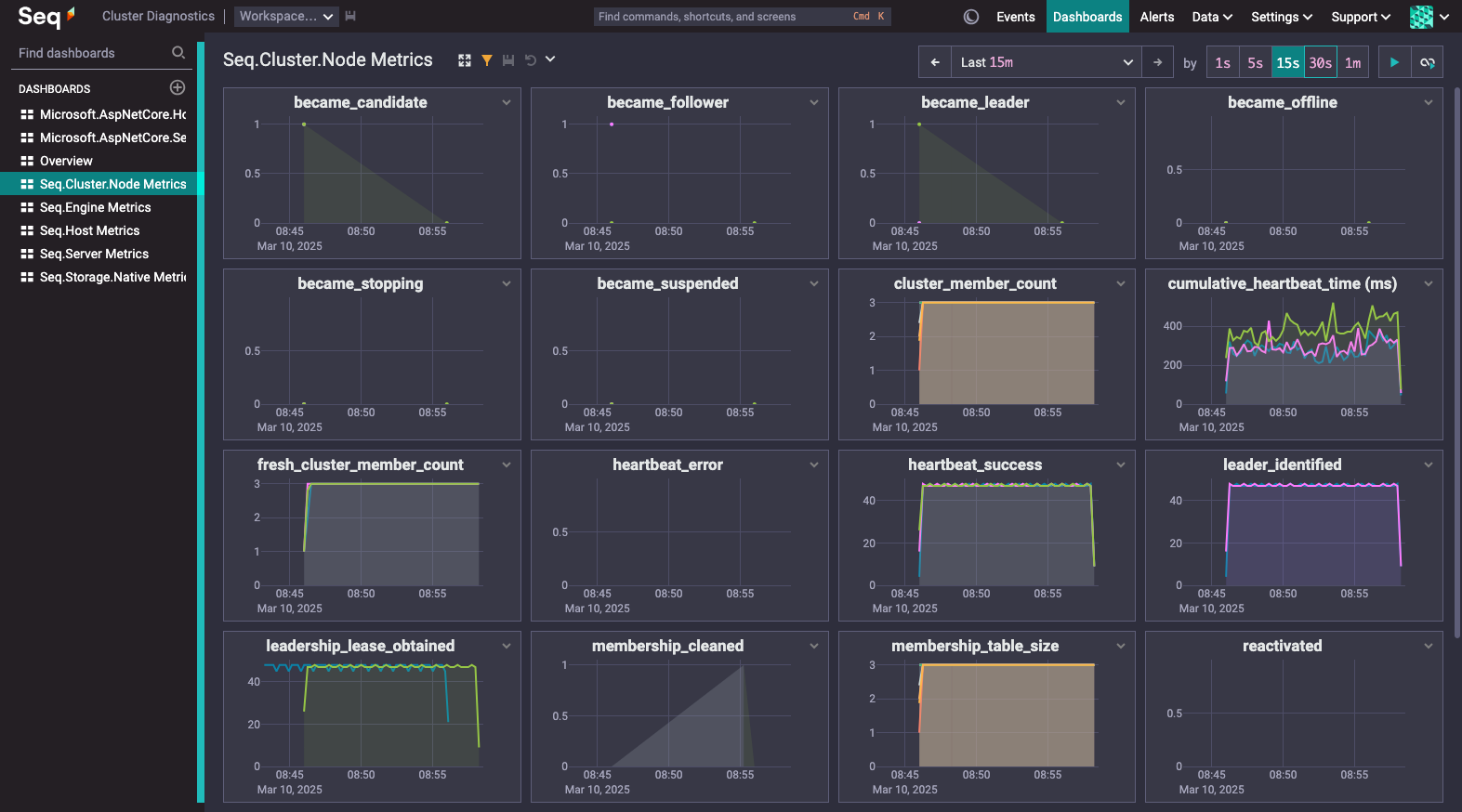1462x812 pixels.
Task: Open Alerts tab
Action: pyautogui.click(x=1157, y=17)
